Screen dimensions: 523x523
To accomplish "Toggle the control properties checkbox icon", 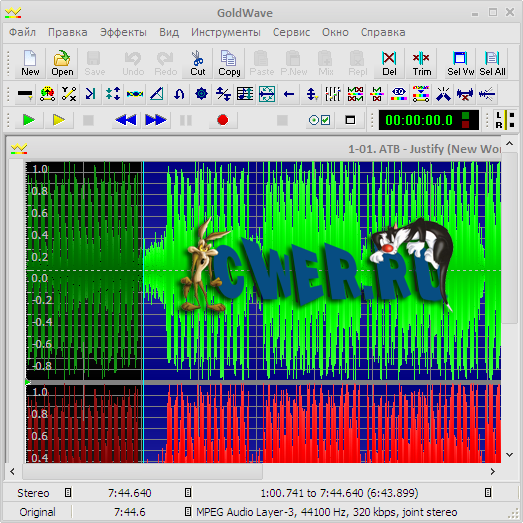I will [x=319, y=120].
